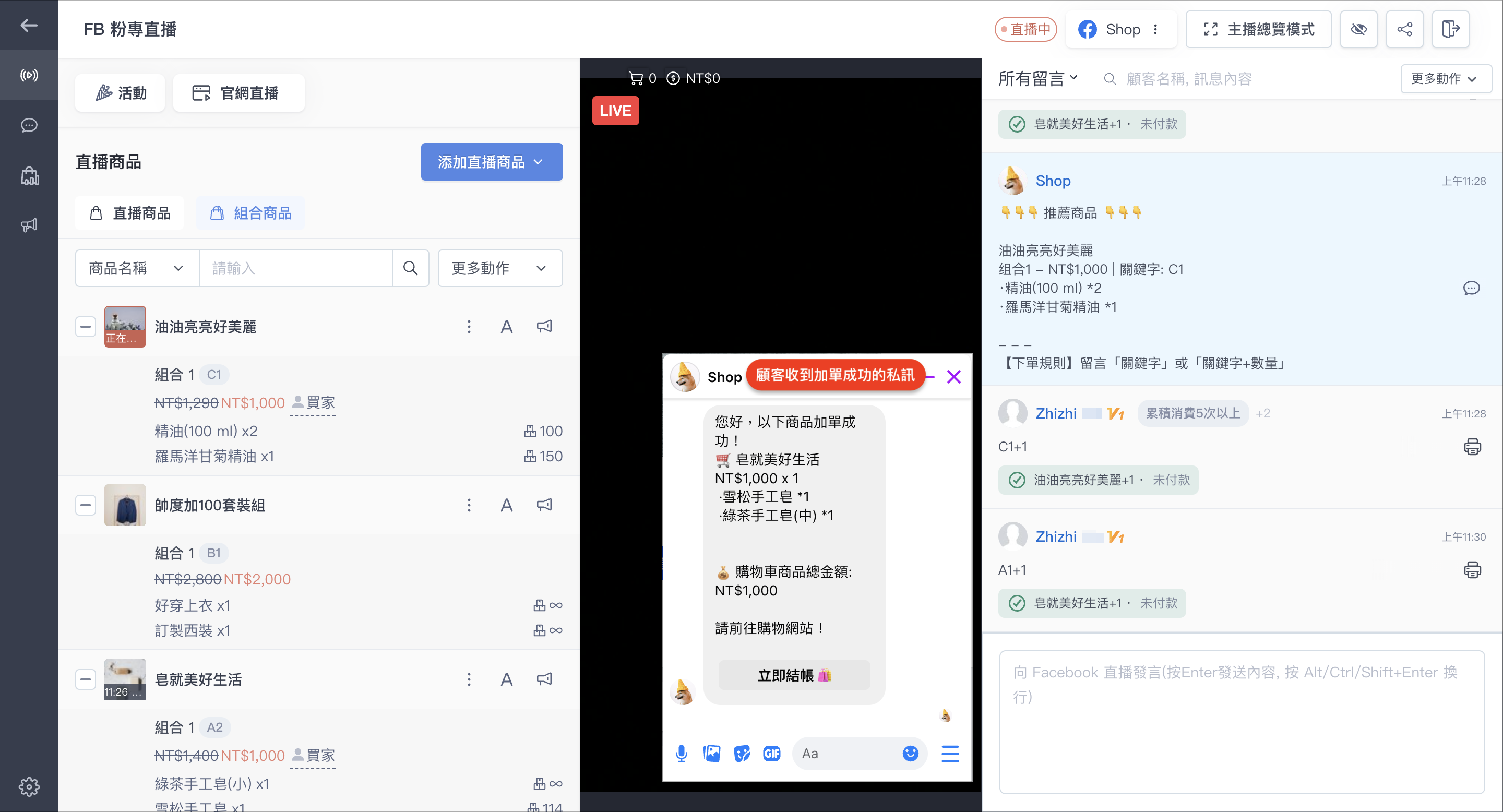Toggle the hide eye icon in header
This screenshot has height=812, width=1503.
point(1358,29)
